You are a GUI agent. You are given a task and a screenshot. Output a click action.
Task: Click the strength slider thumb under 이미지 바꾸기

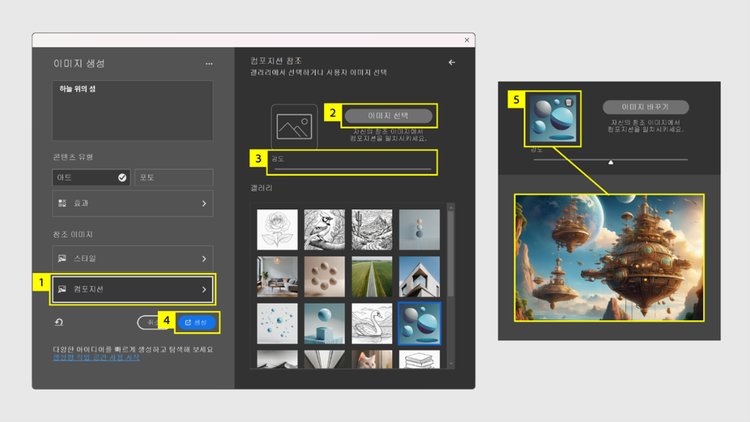point(611,163)
